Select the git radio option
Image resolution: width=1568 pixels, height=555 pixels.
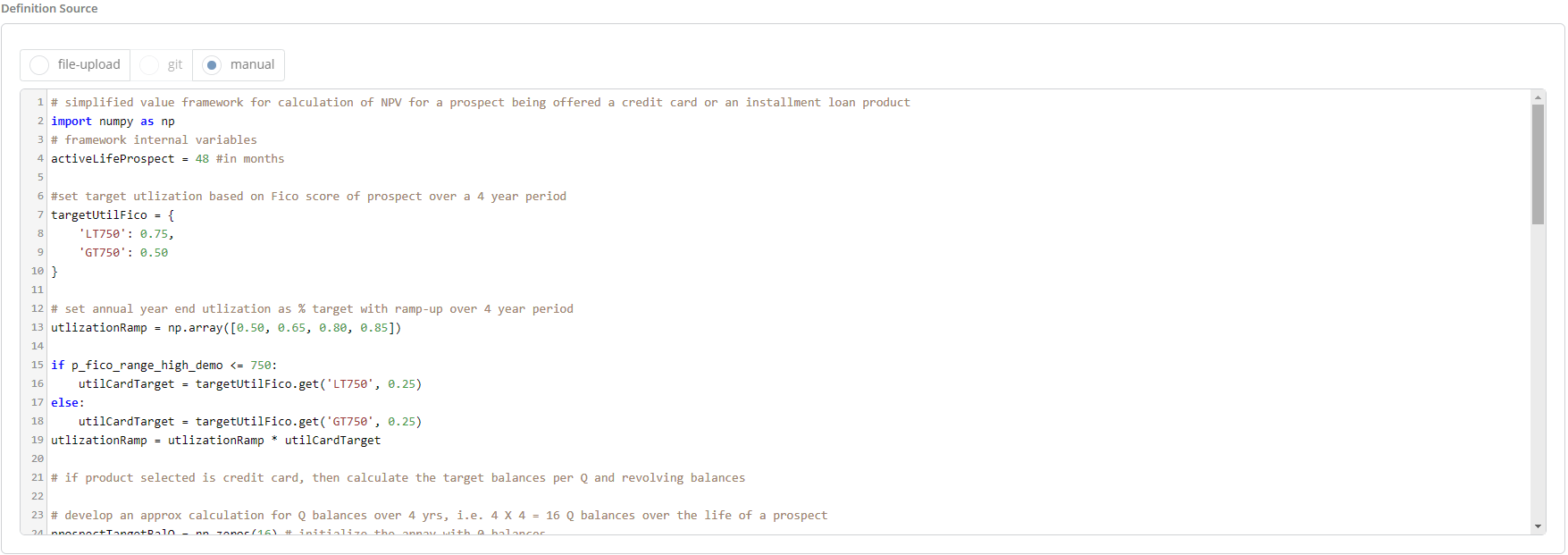click(150, 65)
